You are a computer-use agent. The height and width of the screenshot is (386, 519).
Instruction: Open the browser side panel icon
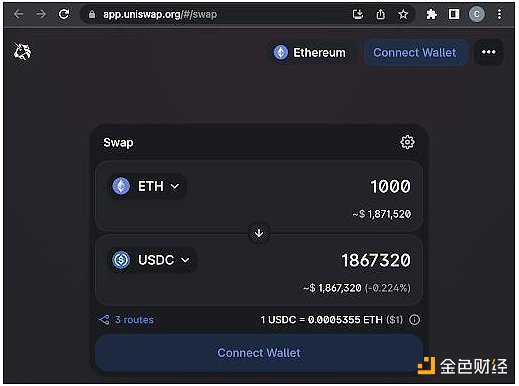point(454,14)
